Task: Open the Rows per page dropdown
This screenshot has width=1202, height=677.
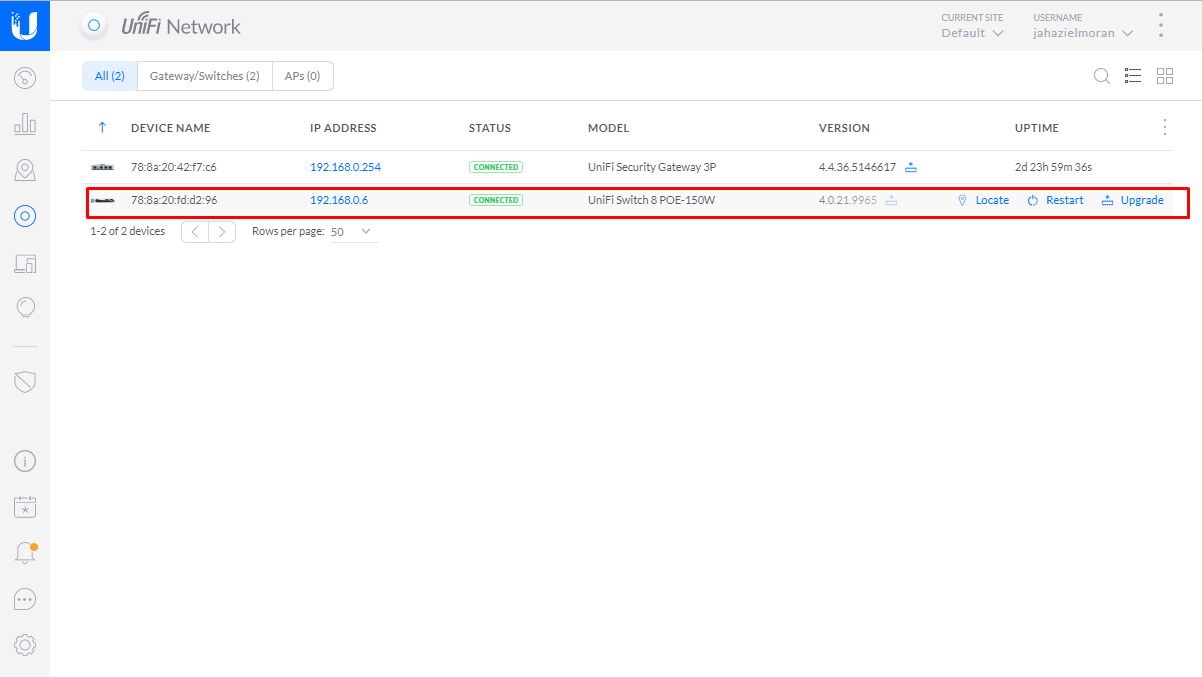Action: [354, 231]
